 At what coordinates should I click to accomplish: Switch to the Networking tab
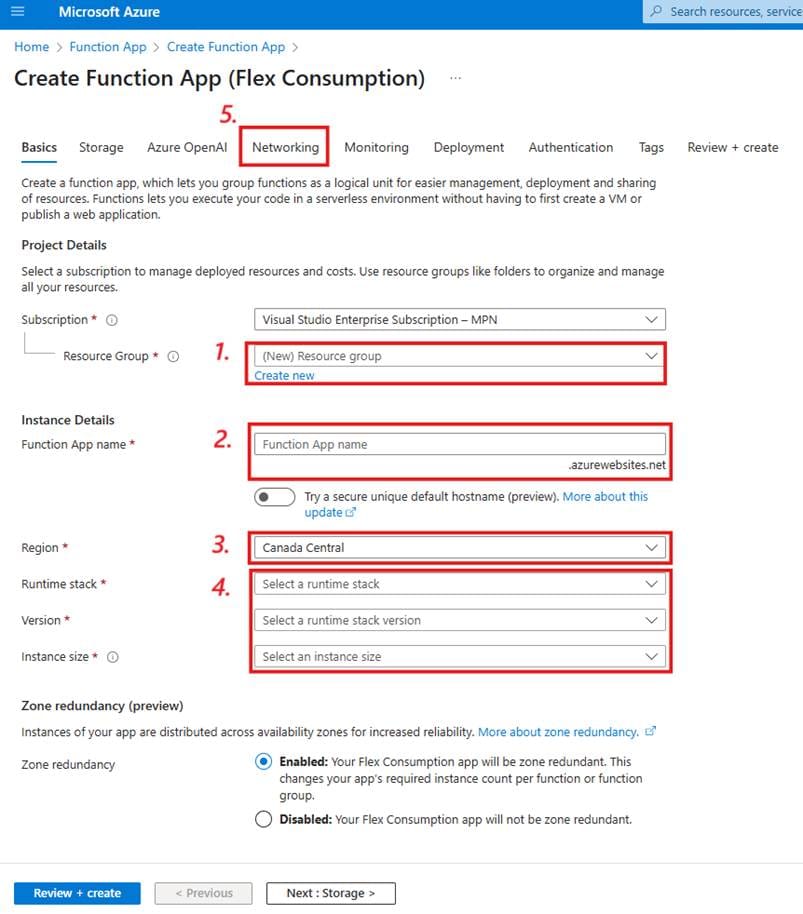click(285, 147)
